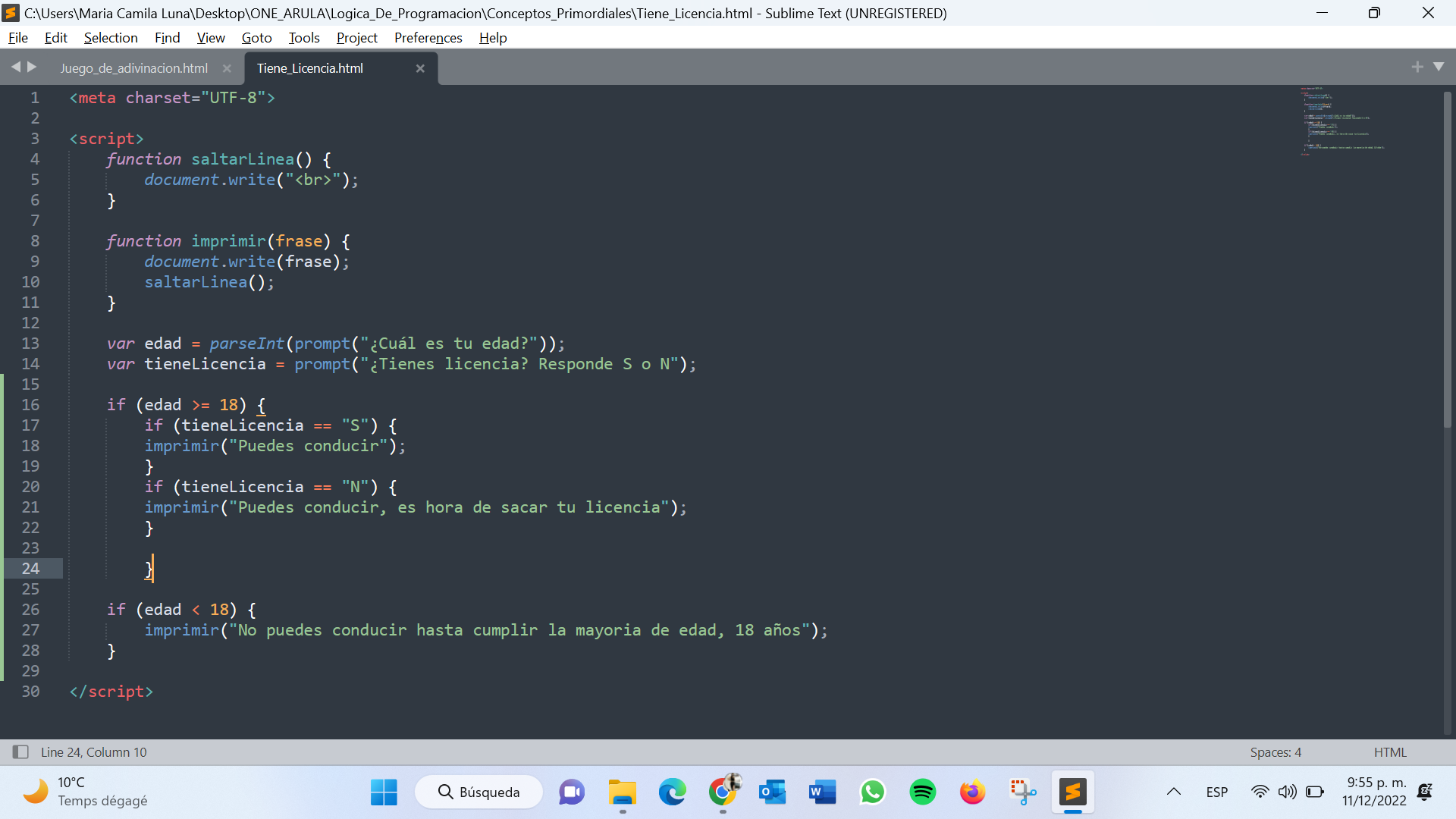Screen dimensions: 1456x819
Task: Click Spaces: 4 in status bar
Action: coord(1277,751)
